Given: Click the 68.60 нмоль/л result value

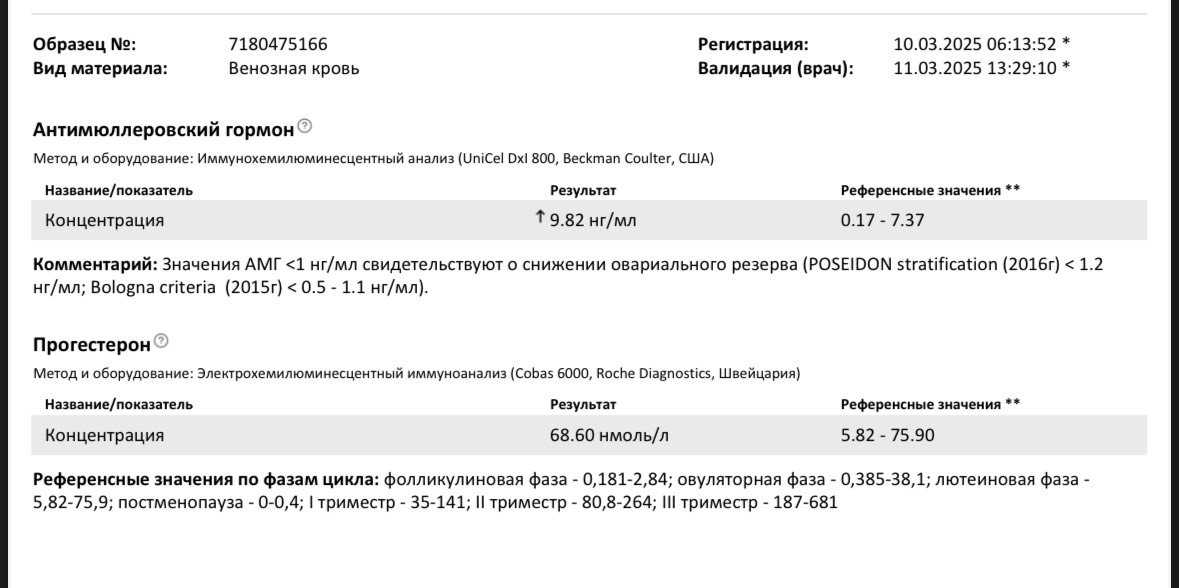Looking at the screenshot, I should tap(609, 435).
